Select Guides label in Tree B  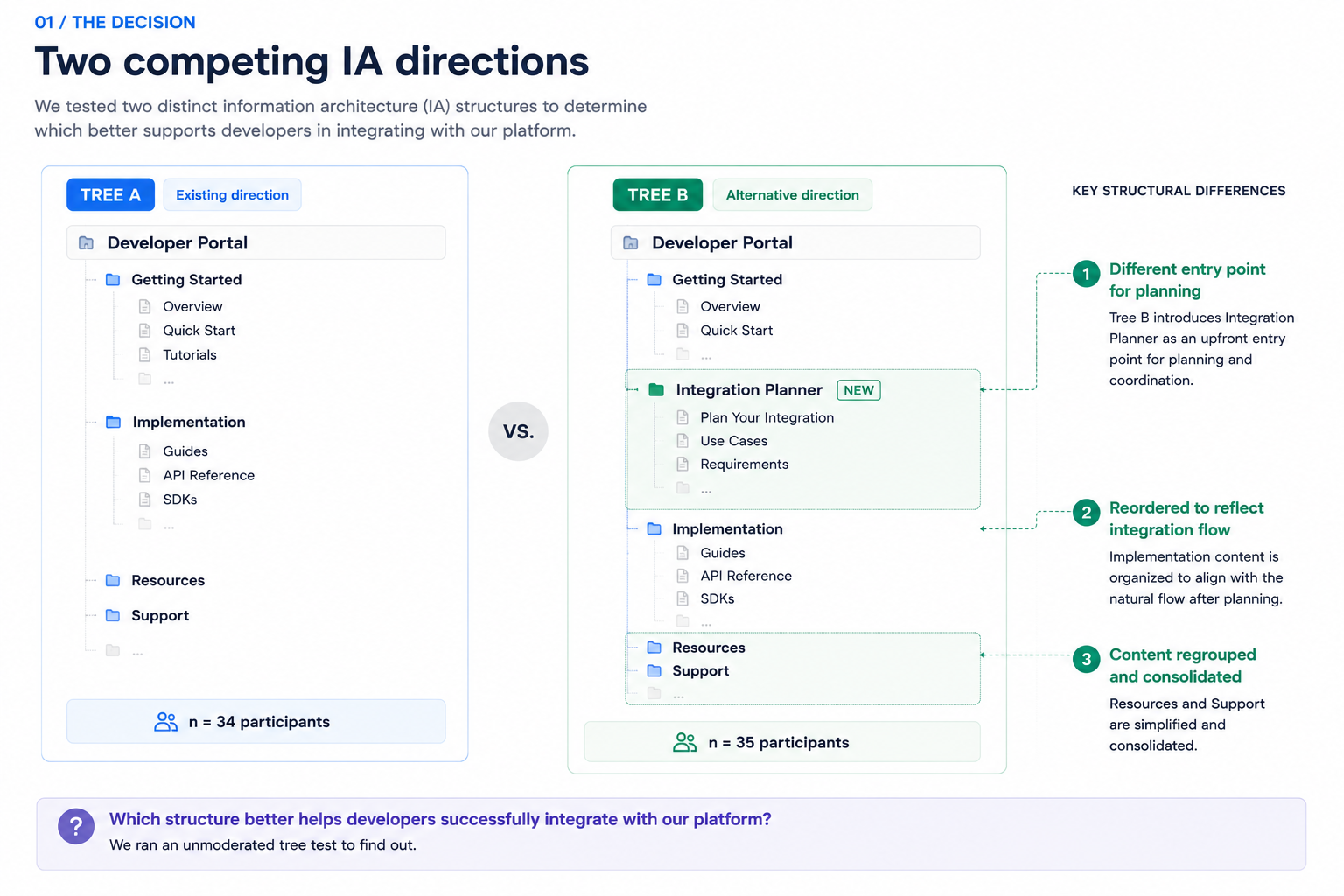tap(723, 553)
